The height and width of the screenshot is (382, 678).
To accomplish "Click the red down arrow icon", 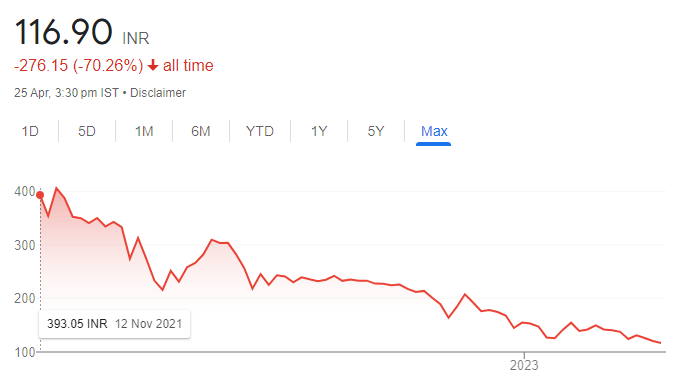I will tap(153, 65).
